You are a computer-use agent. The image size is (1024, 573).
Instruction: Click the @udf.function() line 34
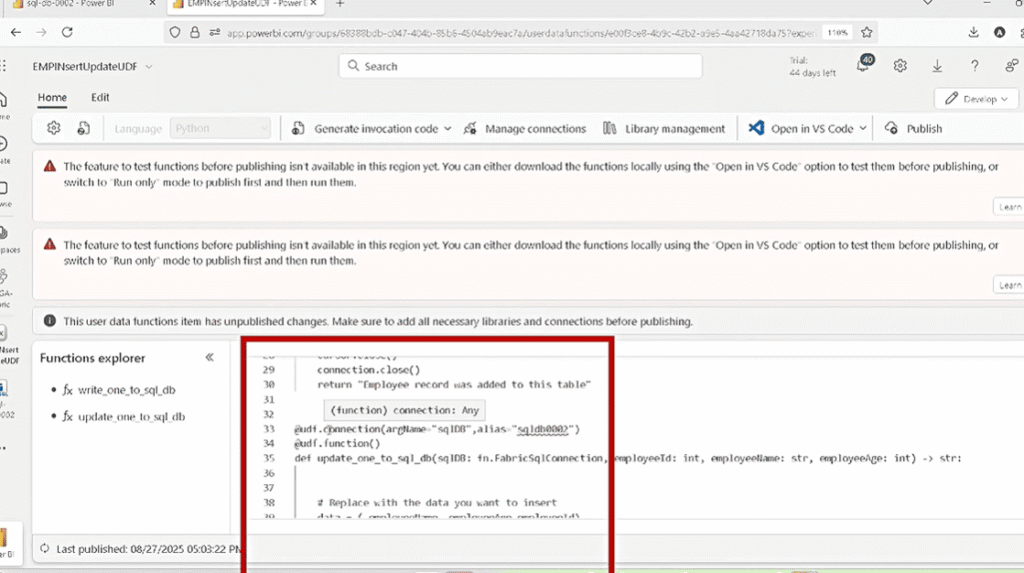(337, 443)
